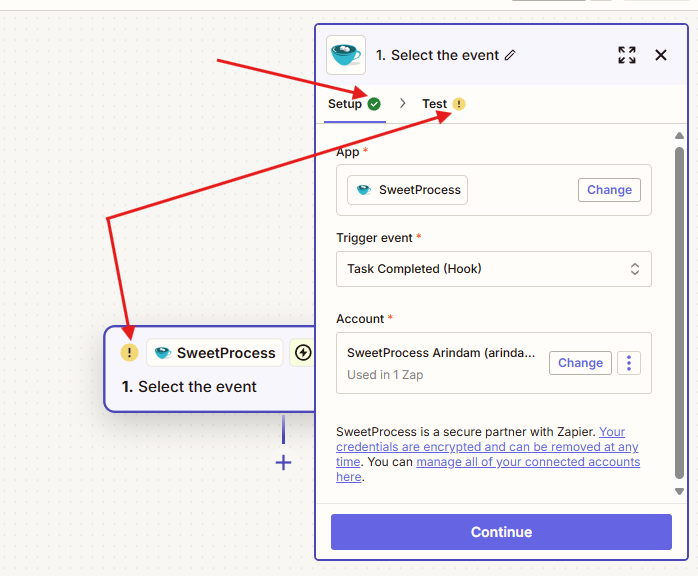This screenshot has height=576, width=698.
Task: Change the SweetProcess app
Action: 609,190
